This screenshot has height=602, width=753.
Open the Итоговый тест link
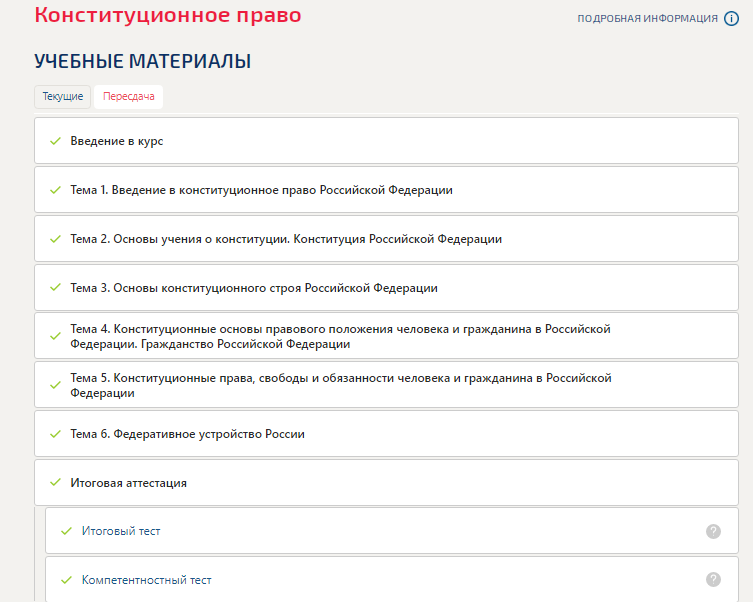coord(121,531)
